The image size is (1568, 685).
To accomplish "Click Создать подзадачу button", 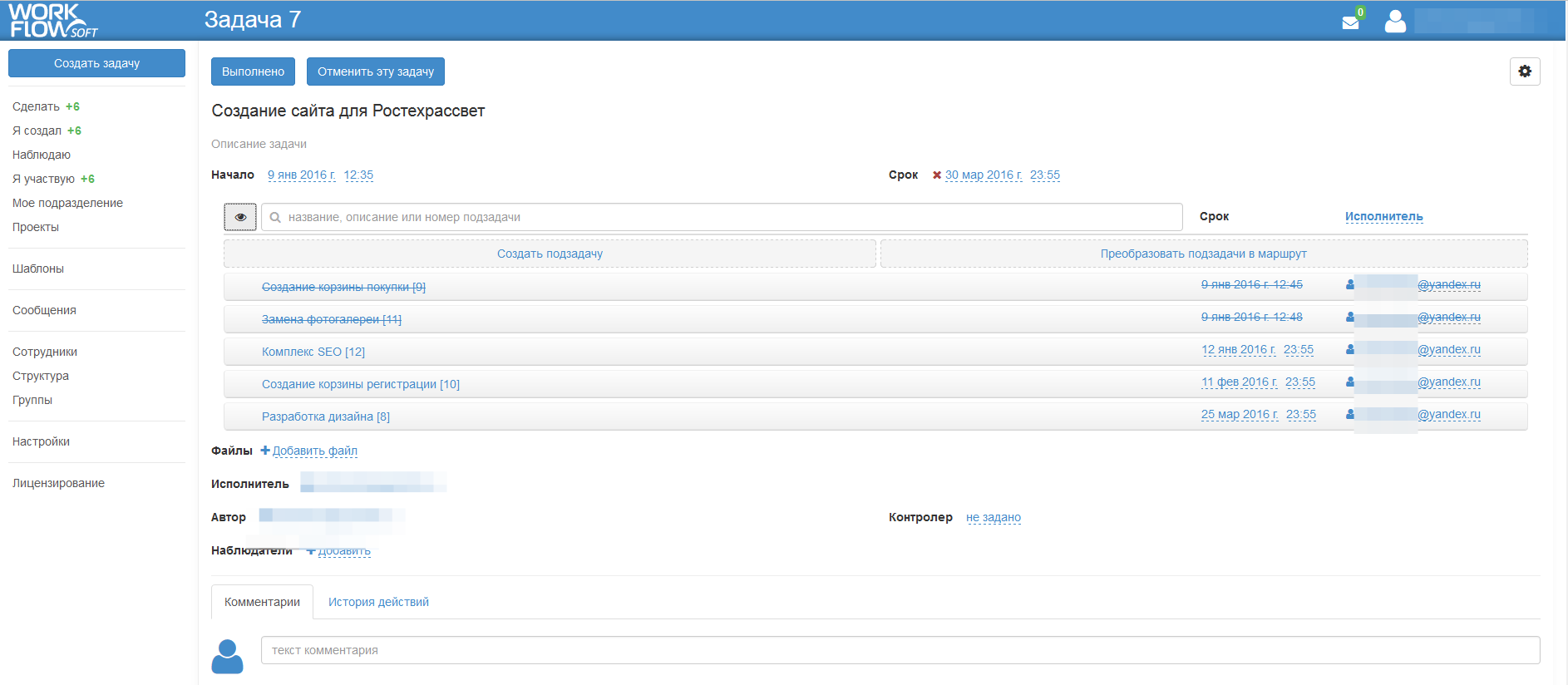I will point(550,254).
